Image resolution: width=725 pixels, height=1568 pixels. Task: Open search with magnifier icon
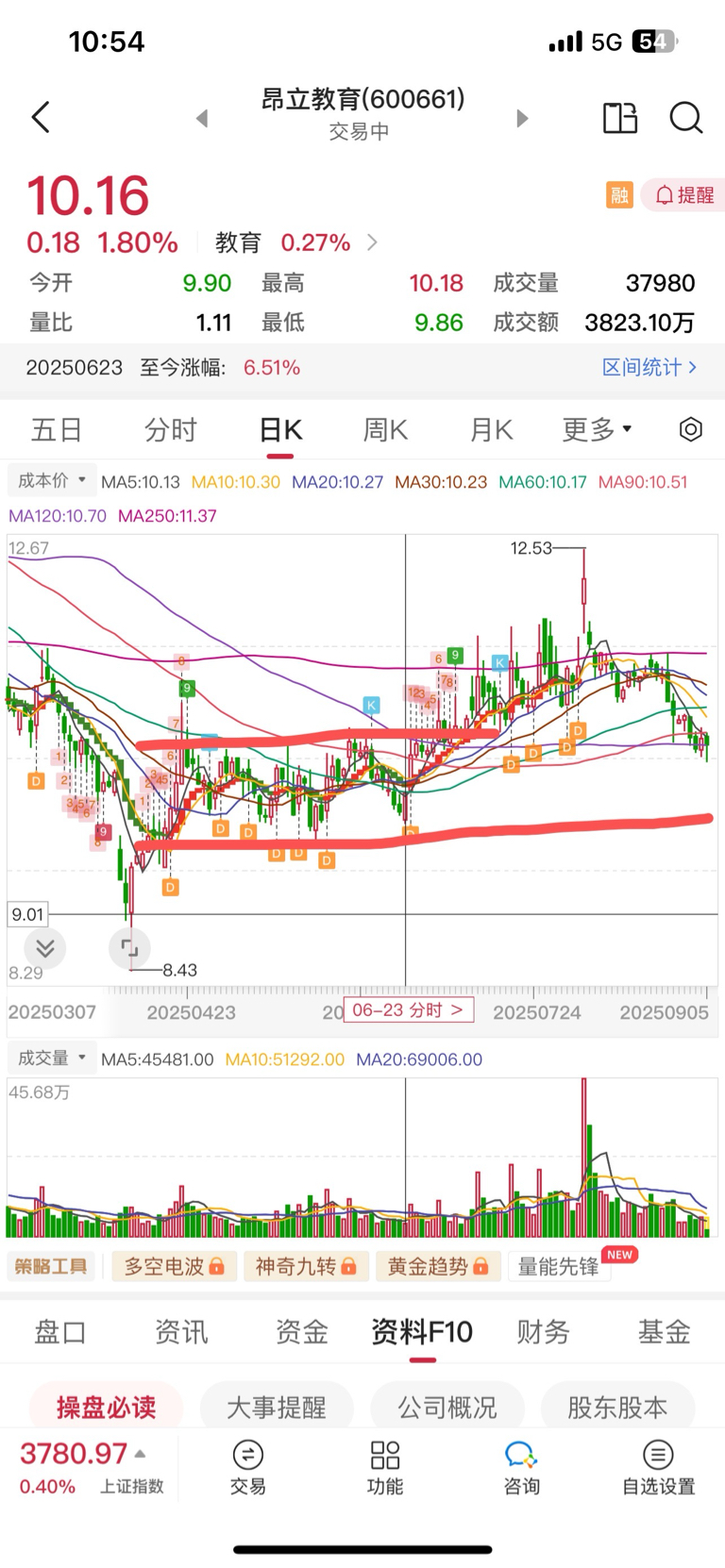tap(686, 118)
